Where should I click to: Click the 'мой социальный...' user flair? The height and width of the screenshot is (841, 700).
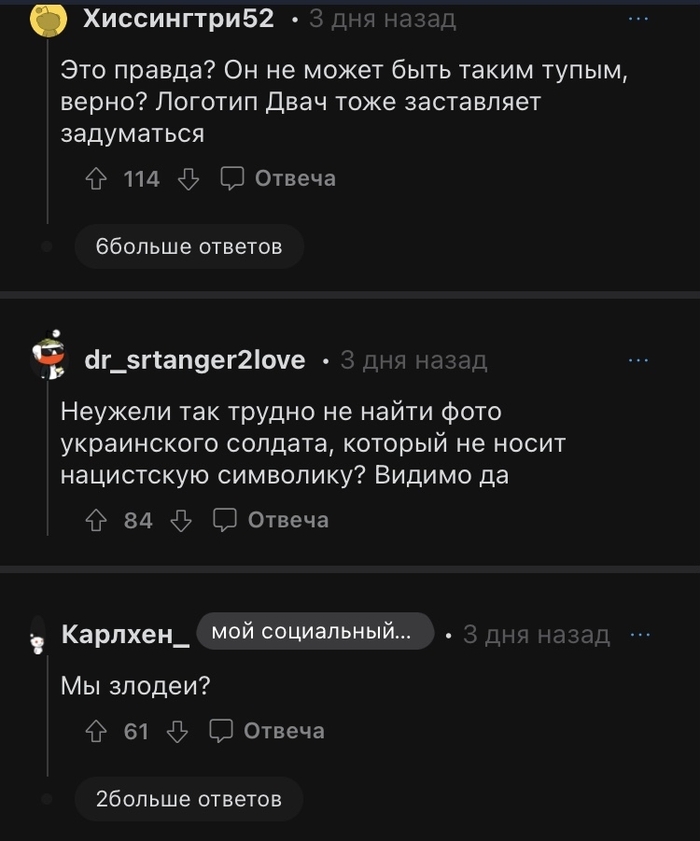click(315, 632)
